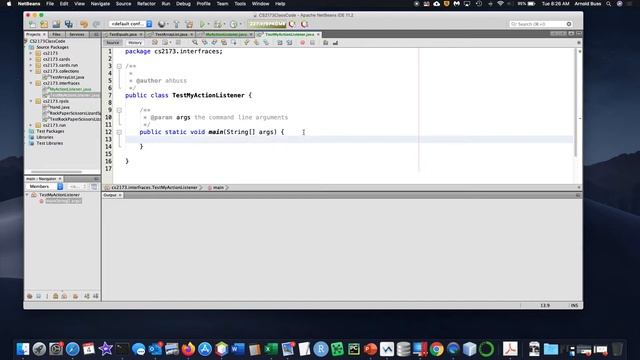Click the Clean and Build Project icon
This screenshot has height=360, width=640.
coord(189,24)
